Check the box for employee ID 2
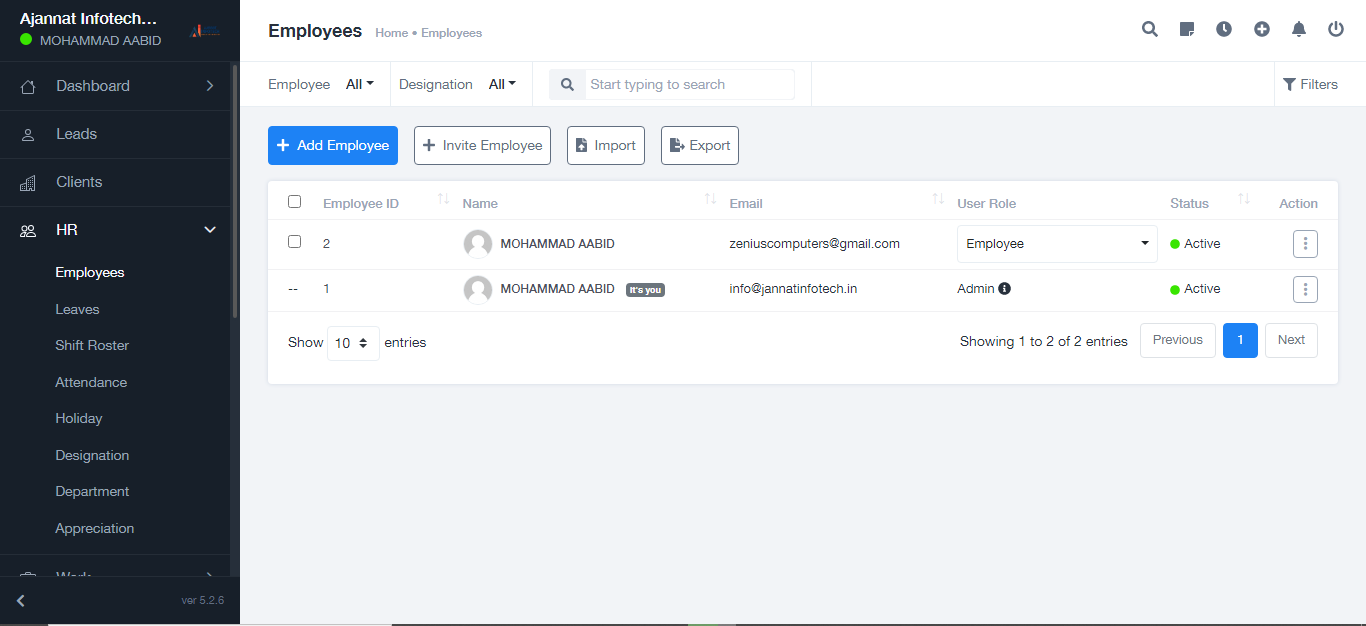This screenshot has width=1366, height=626. [x=294, y=242]
